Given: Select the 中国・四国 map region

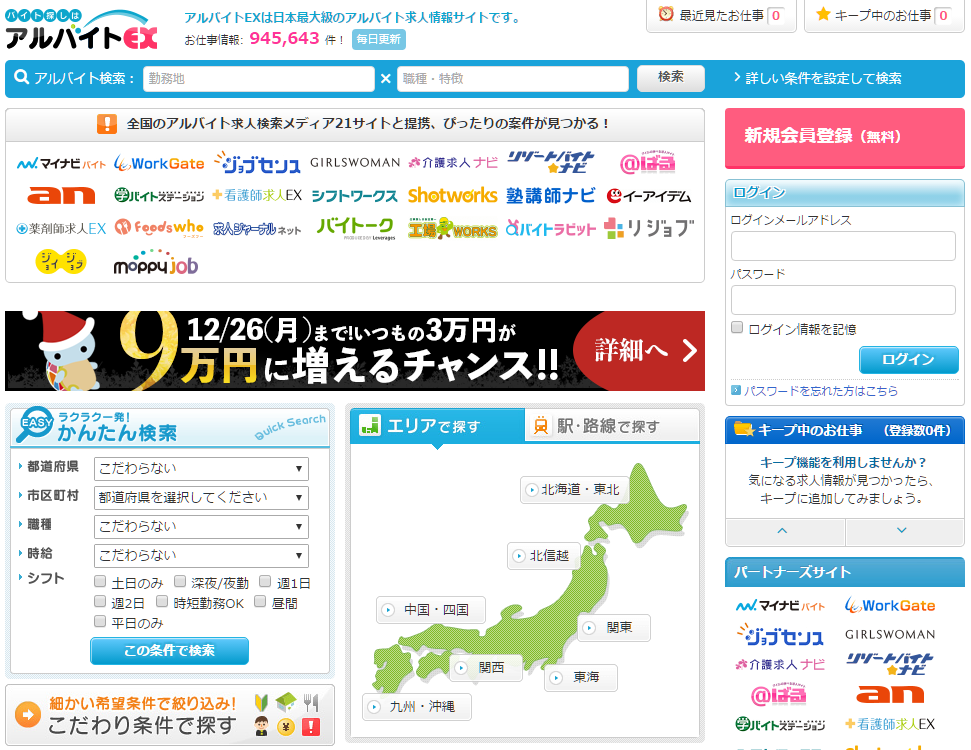Looking at the screenshot, I should [x=430, y=609].
